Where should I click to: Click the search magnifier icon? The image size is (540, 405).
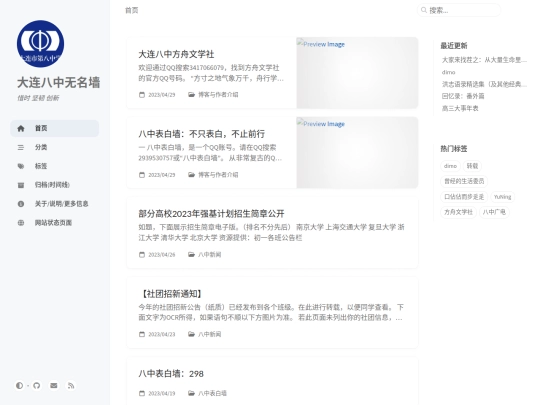coord(424,10)
